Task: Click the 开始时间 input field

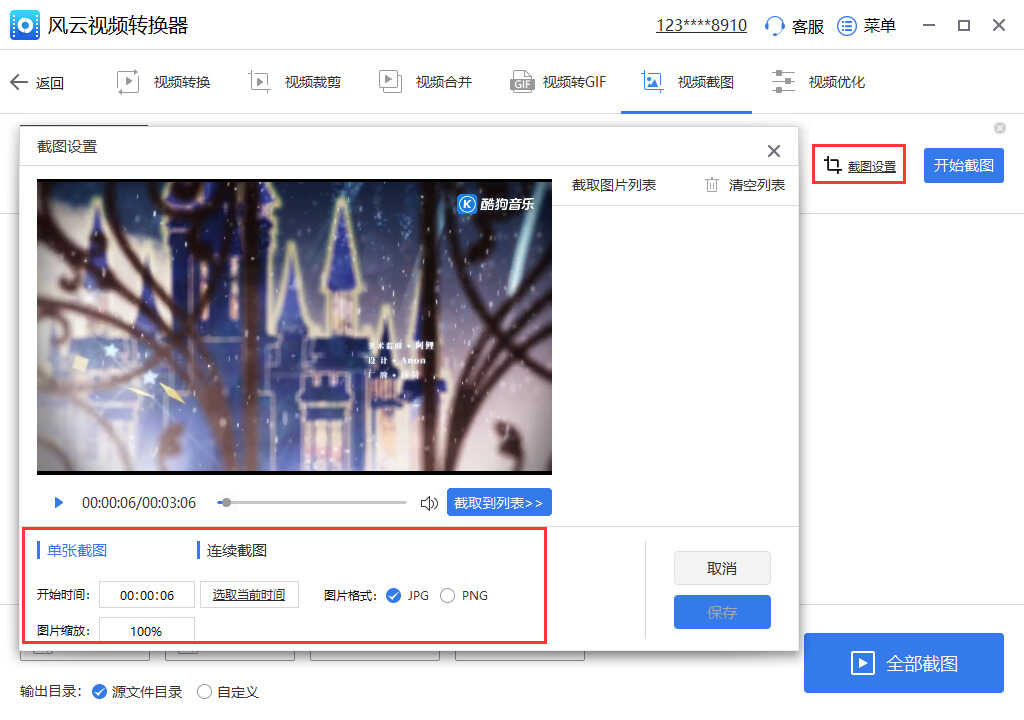Action: tap(147, 595)
